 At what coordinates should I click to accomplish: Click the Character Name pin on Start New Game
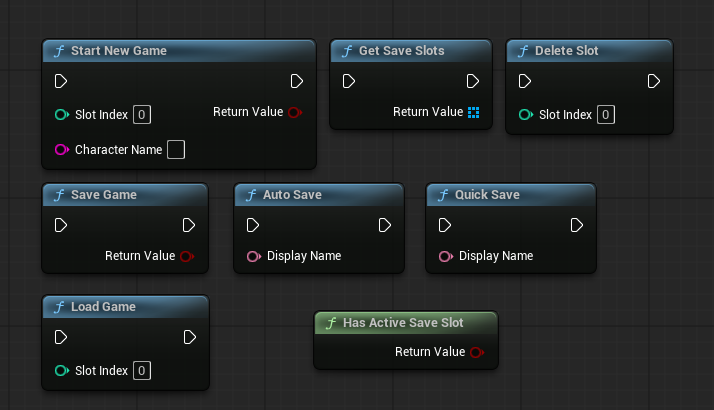tap(61, 149)
